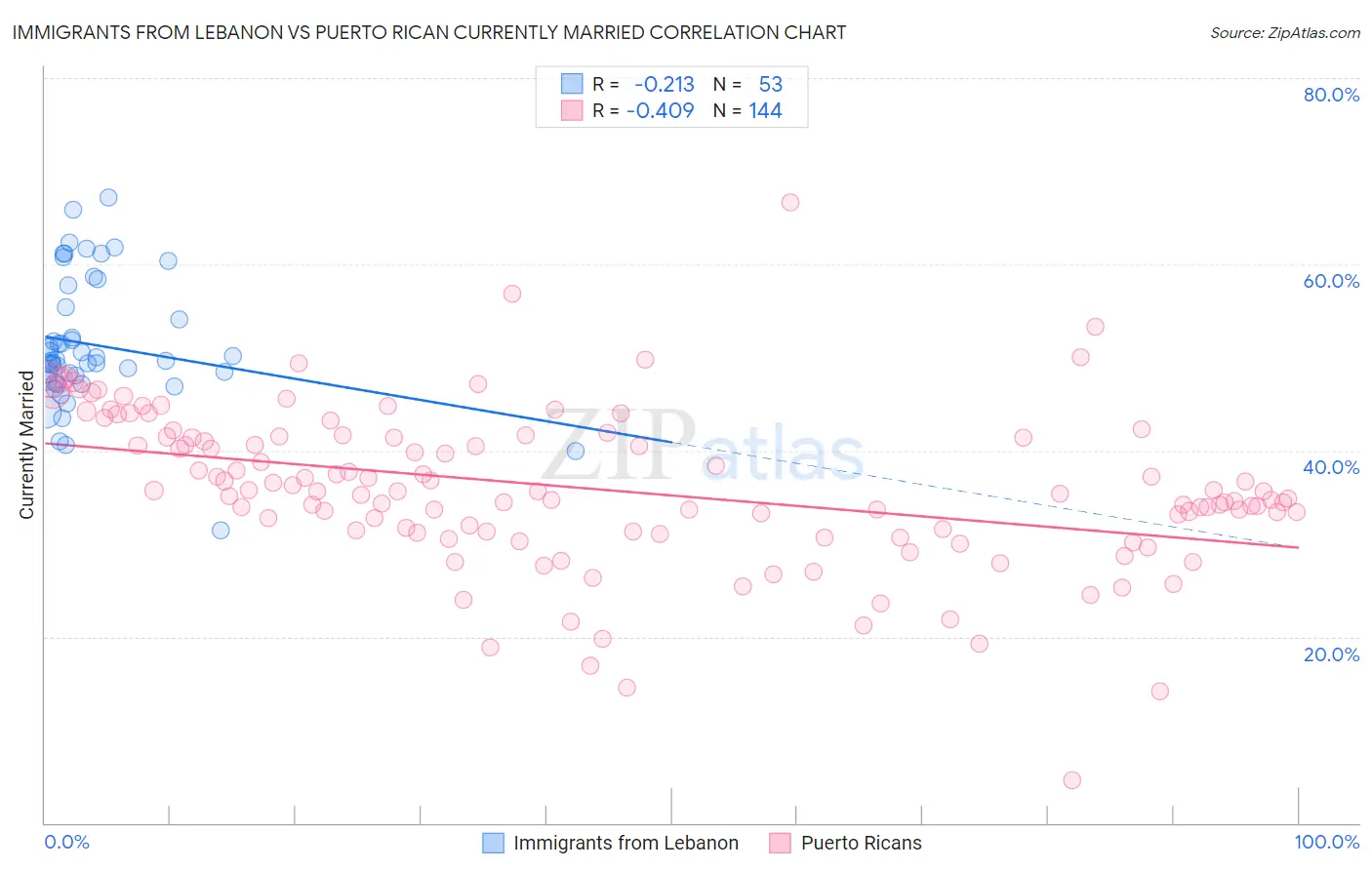
Task: Click the chart title text
Action: coord(429,32)
